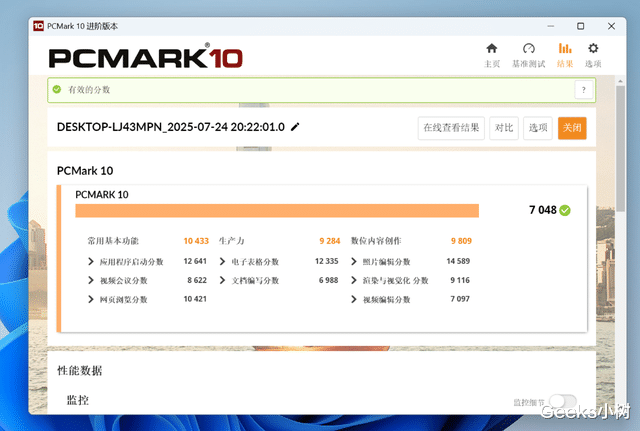Click the 8 622 video conferencing score

pos(197,280)
